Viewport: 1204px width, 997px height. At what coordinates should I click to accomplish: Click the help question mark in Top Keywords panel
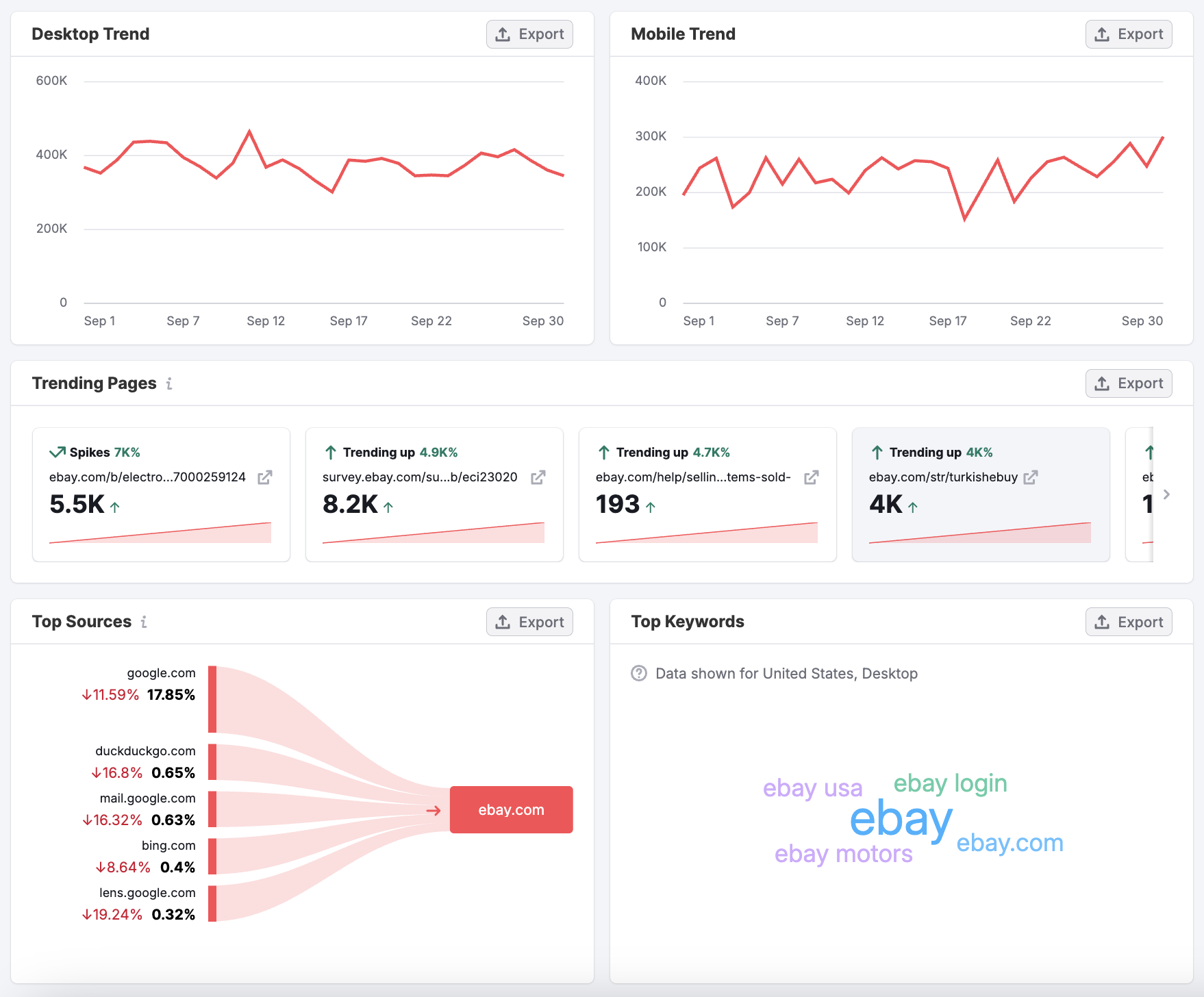(638, 673)
